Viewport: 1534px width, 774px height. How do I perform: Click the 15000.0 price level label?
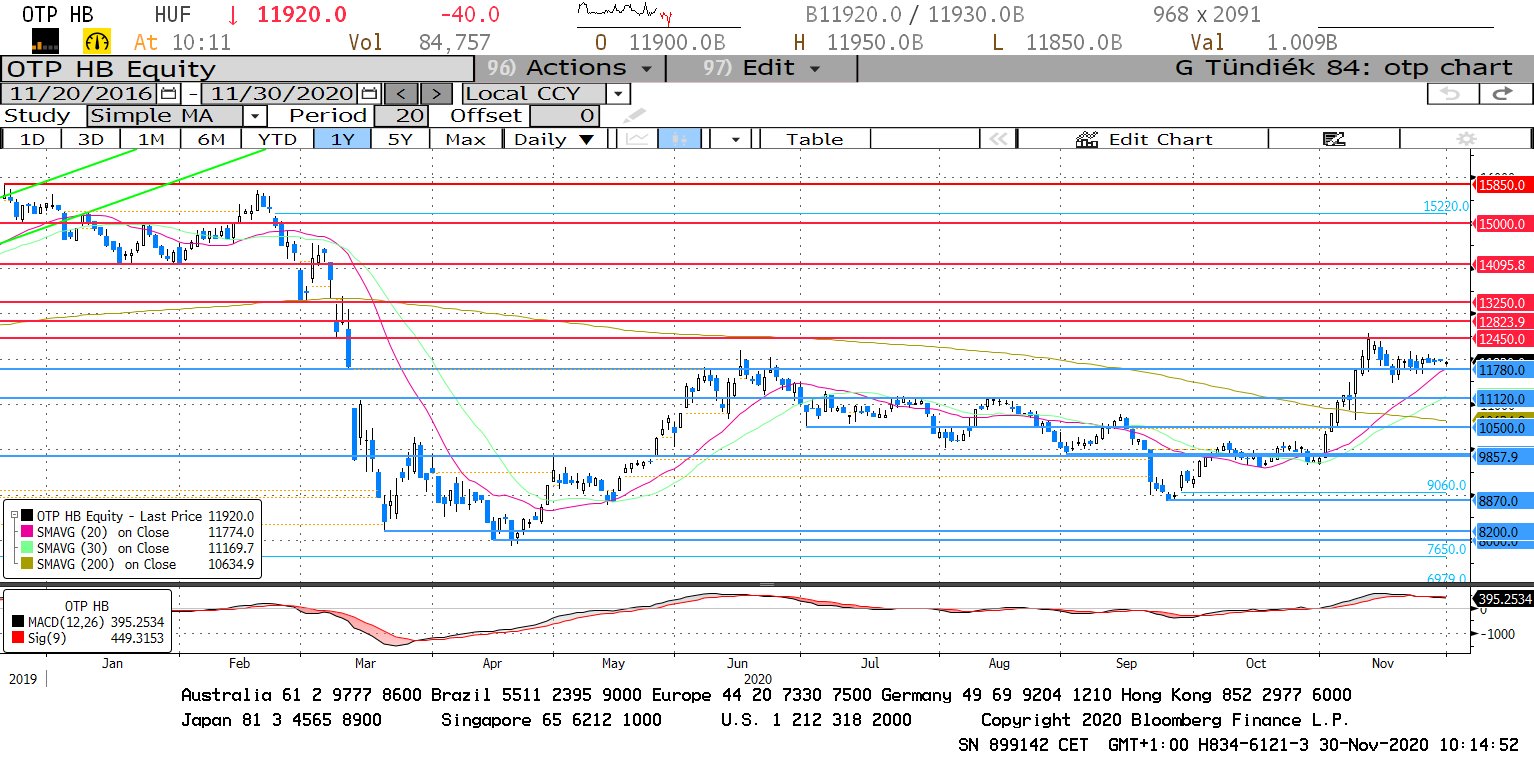pyautogui.click(x=1502, y=225)
